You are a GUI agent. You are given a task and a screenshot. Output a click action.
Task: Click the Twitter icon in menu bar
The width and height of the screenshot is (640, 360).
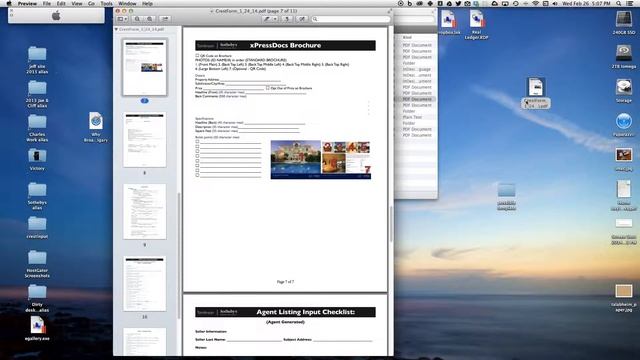(458, 3)
